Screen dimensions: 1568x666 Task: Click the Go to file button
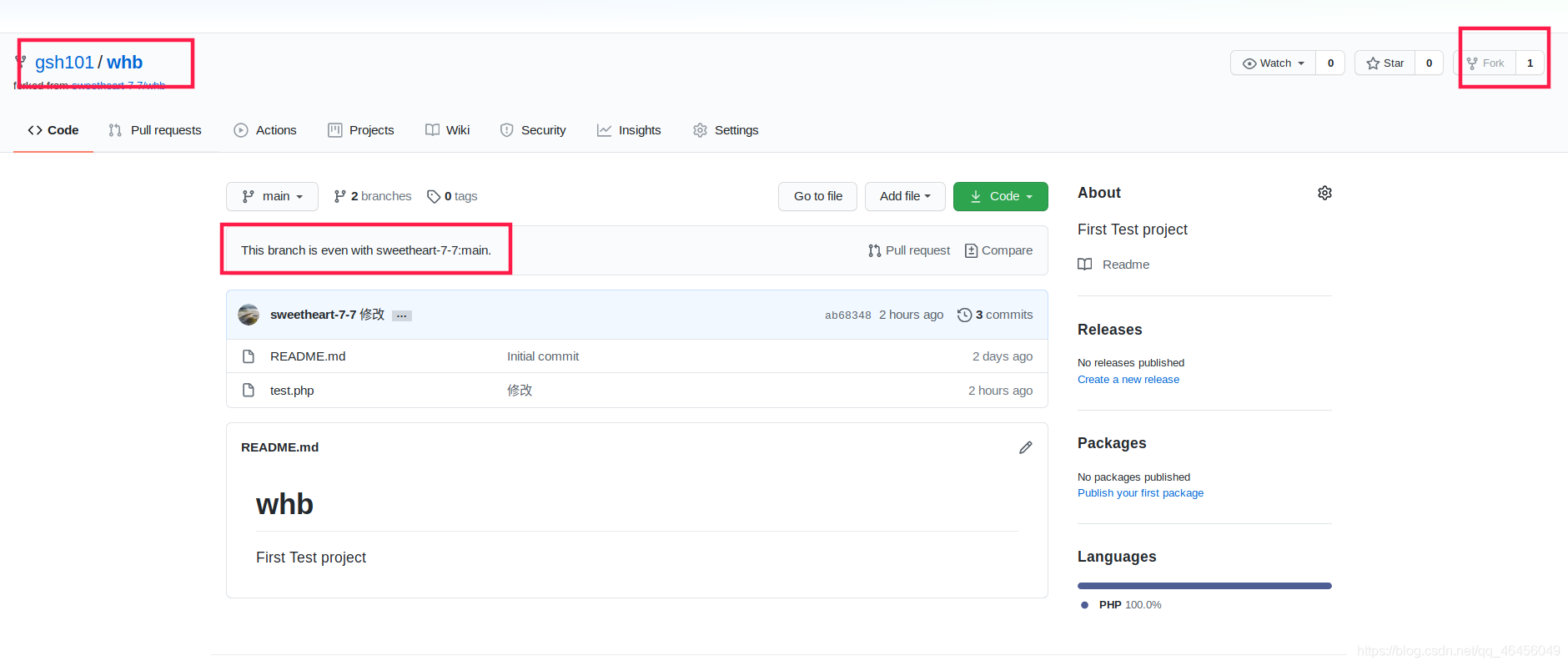(x=817, y=196)
